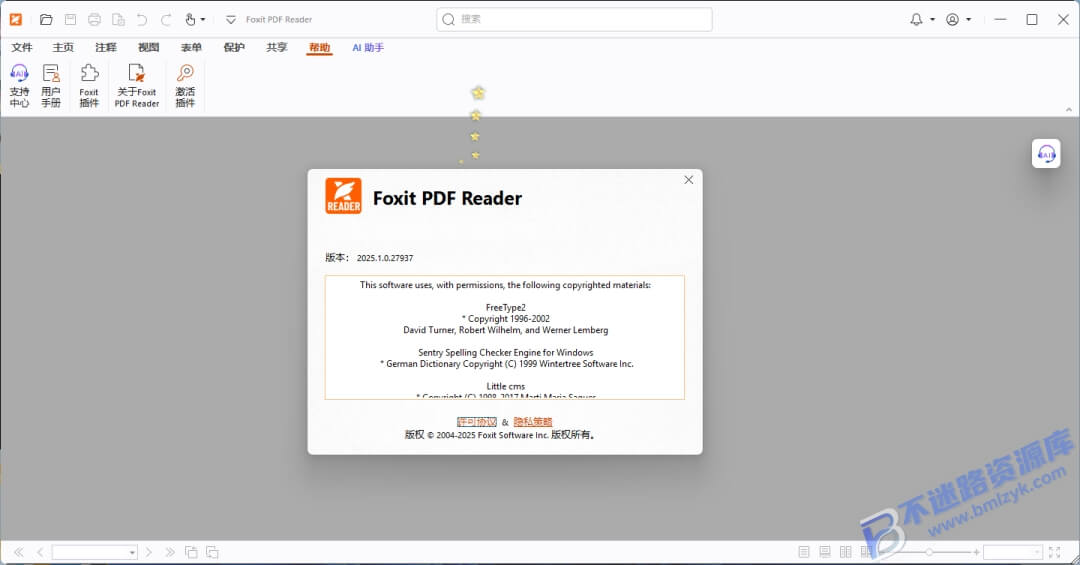The width and height of the screenshot is (1080, 565).
Task: Click the 'Little cms' credits line
Action: click(x=506, y=386)
